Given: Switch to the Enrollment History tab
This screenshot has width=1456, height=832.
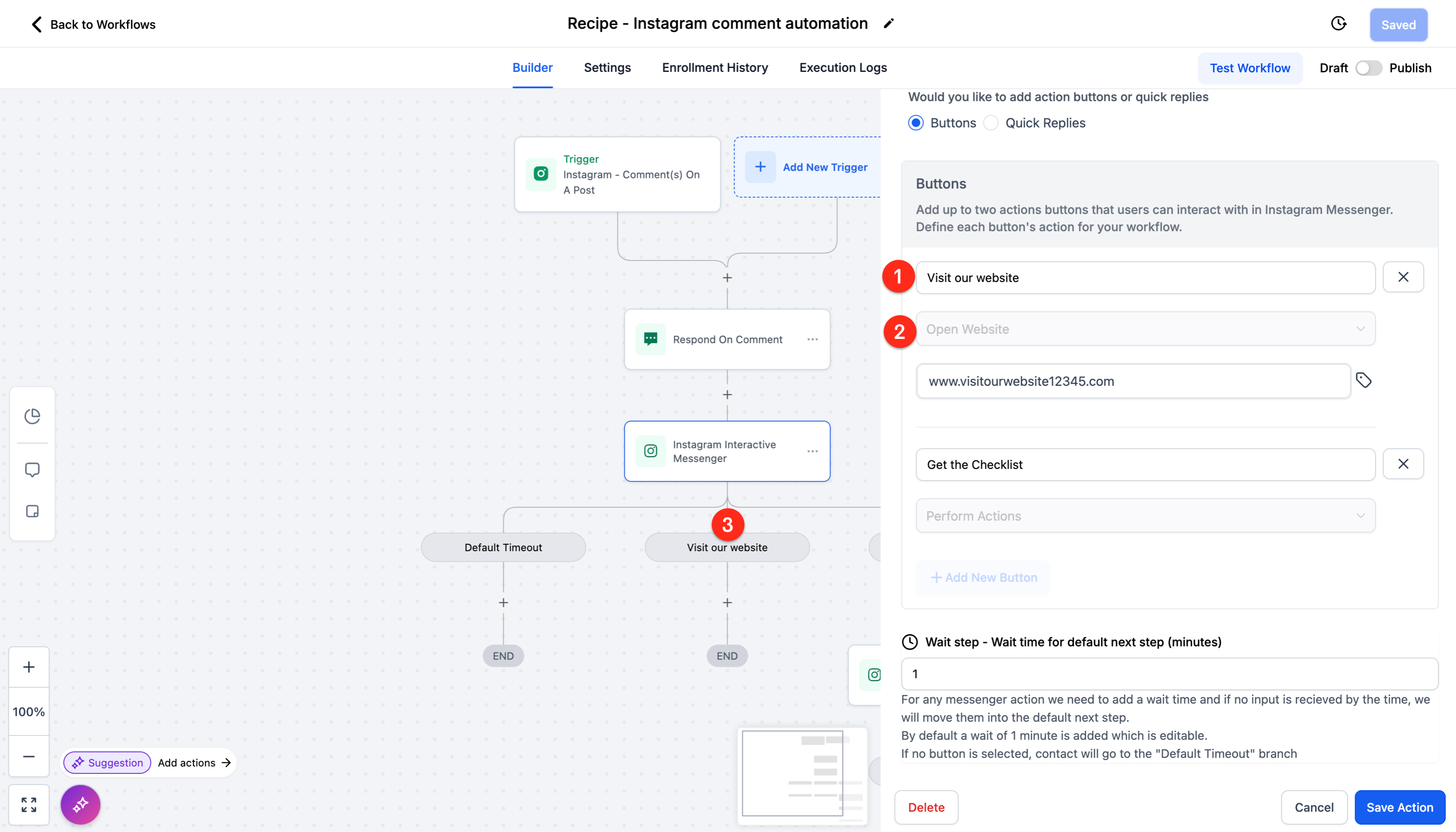Looking at the screenshot, I should (x=715, y=68).
